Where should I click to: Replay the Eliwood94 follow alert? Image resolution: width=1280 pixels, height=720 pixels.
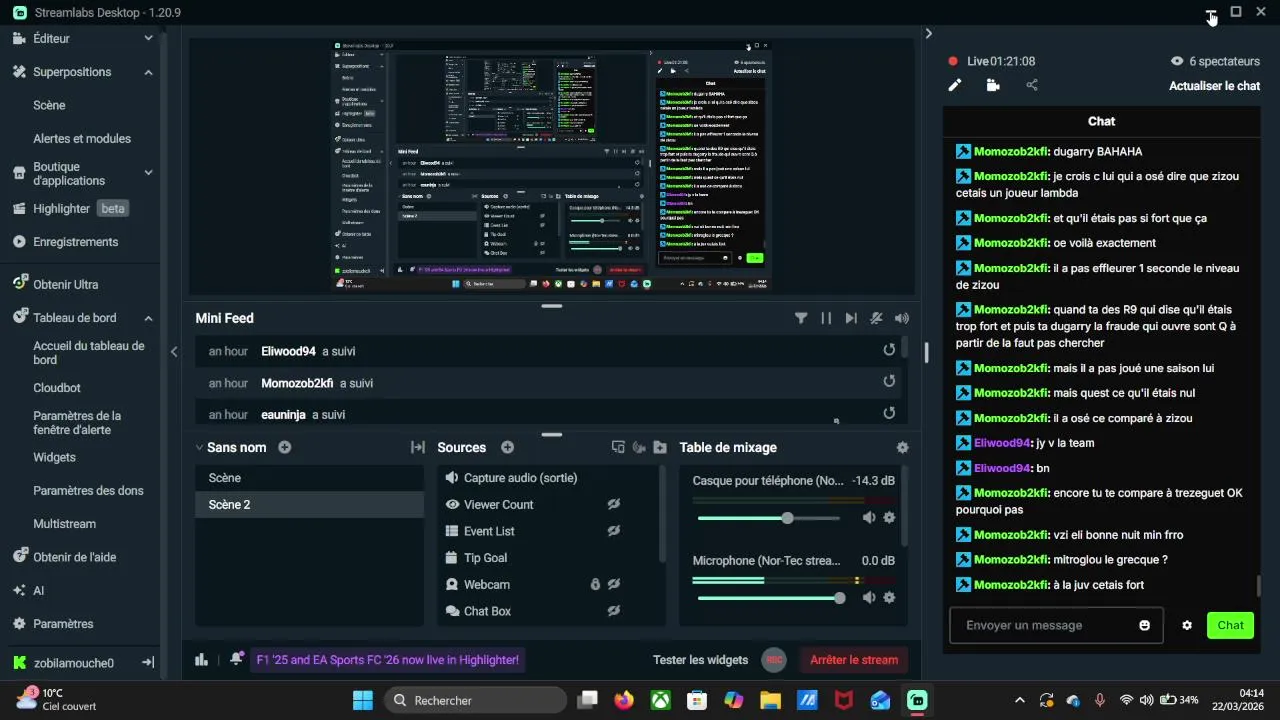click(x=889, y=350)
